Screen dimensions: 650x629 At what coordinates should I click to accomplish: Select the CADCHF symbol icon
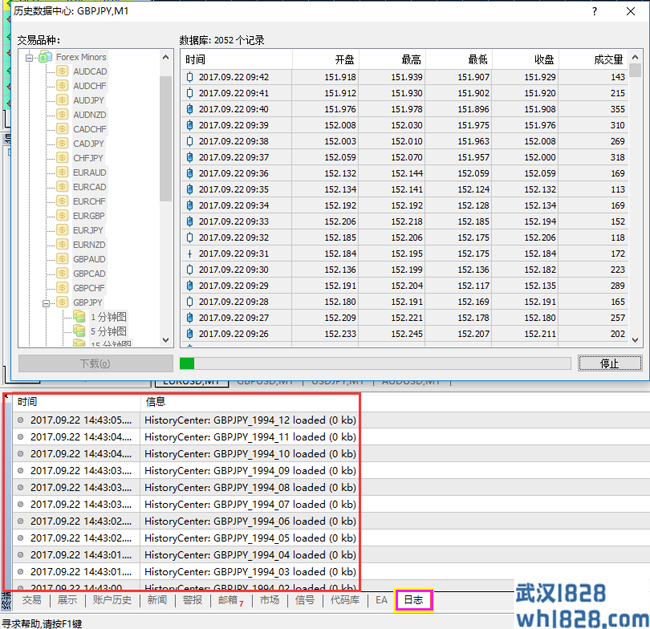(62, 129)
